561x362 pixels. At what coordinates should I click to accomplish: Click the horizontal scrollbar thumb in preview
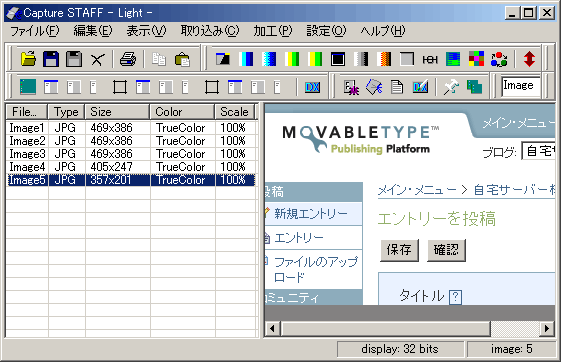(x=386, y=328)
